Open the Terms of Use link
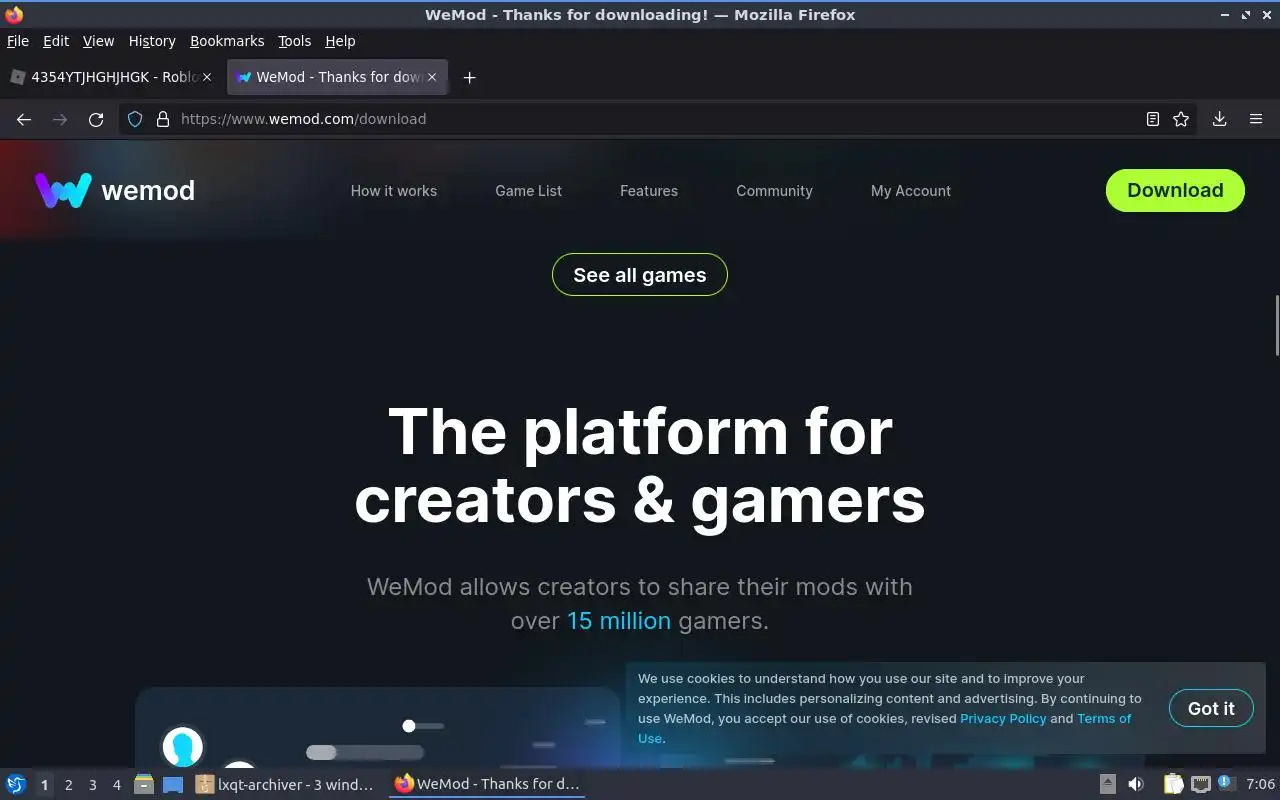 tap(1104, 718)
